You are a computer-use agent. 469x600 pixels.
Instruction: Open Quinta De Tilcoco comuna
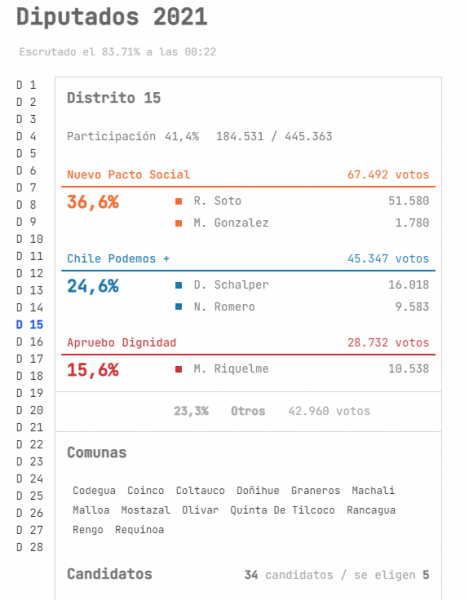coord(282,510)
